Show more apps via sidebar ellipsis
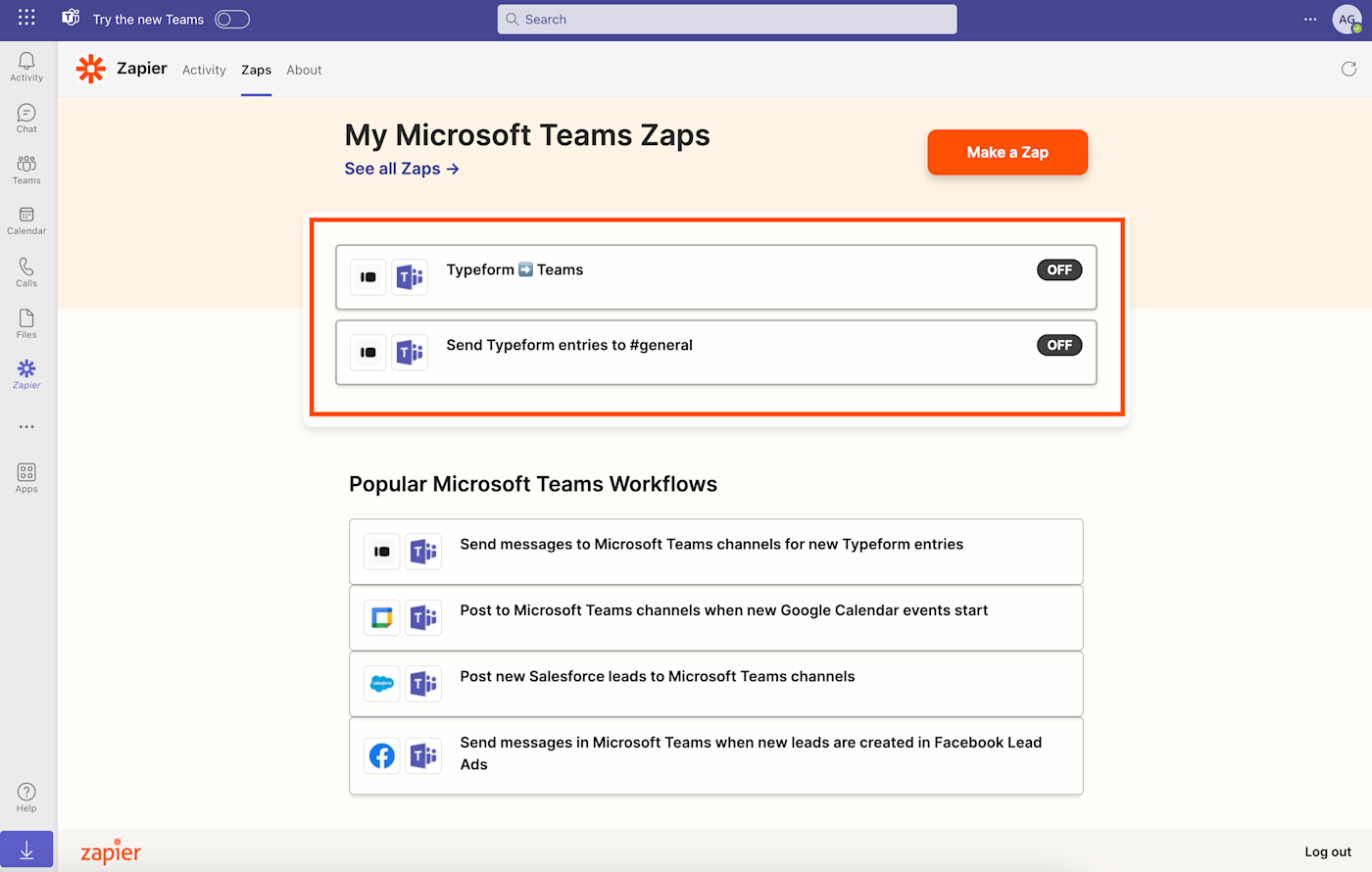Image resolution: width=1372 pixels, height=872 pixels. coord(26,427)
